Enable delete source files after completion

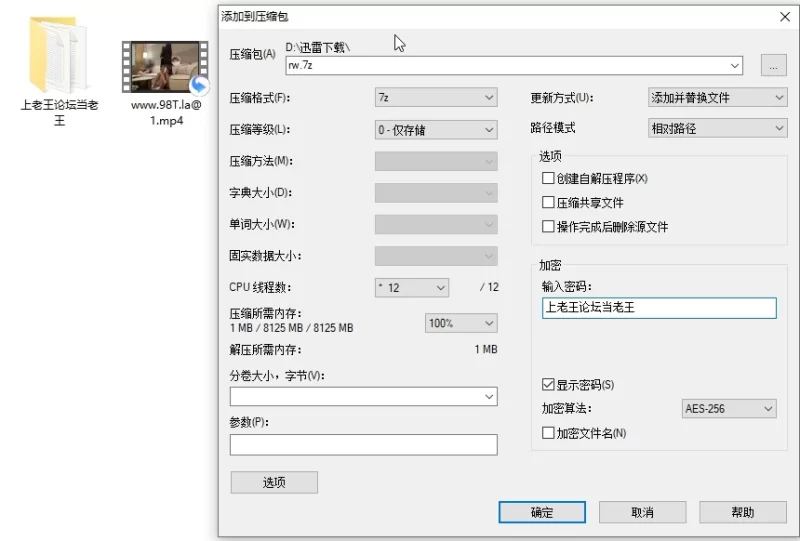click(x=548, y=227)
